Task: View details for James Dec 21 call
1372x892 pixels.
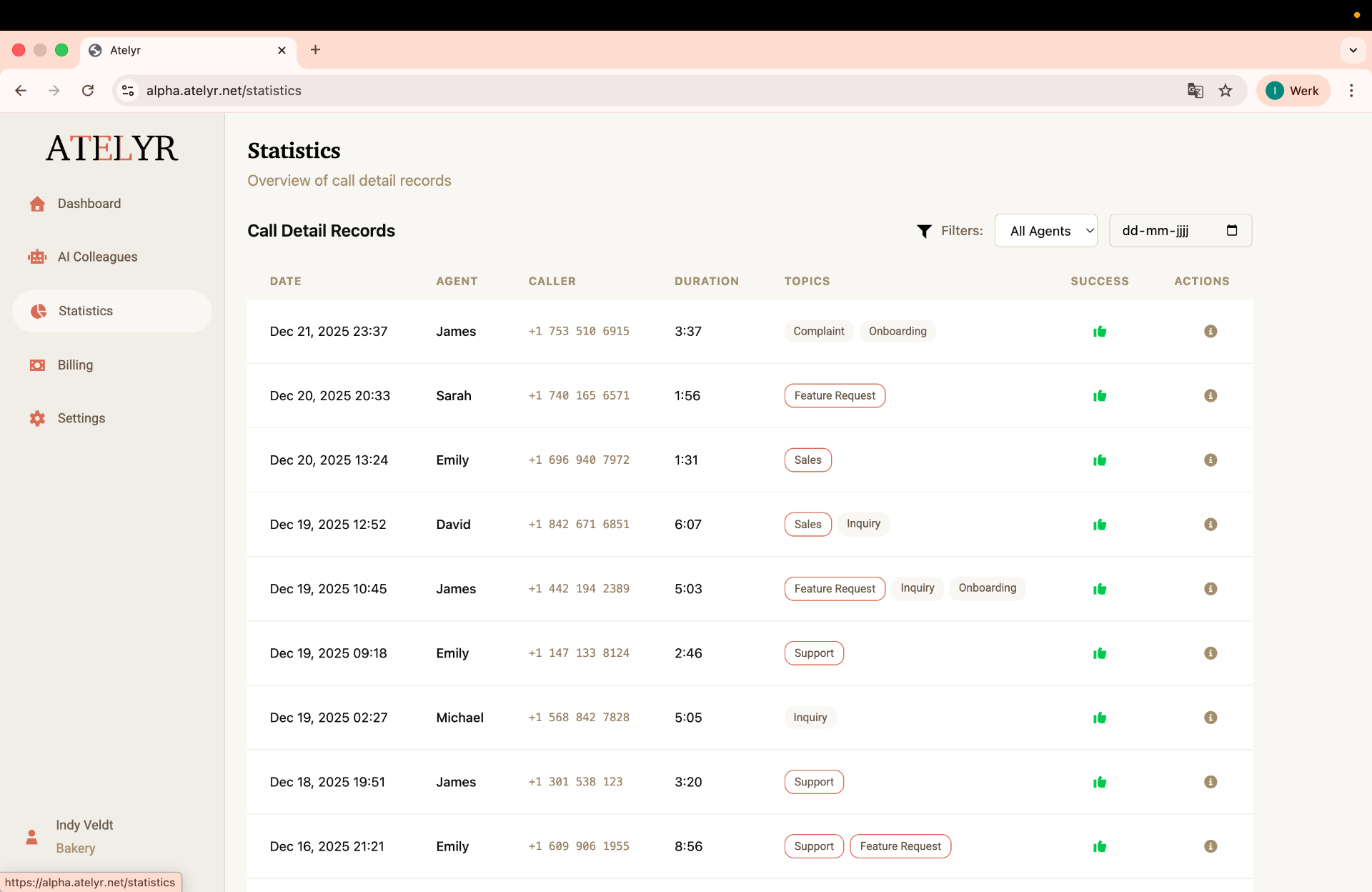Action: 1211,332
